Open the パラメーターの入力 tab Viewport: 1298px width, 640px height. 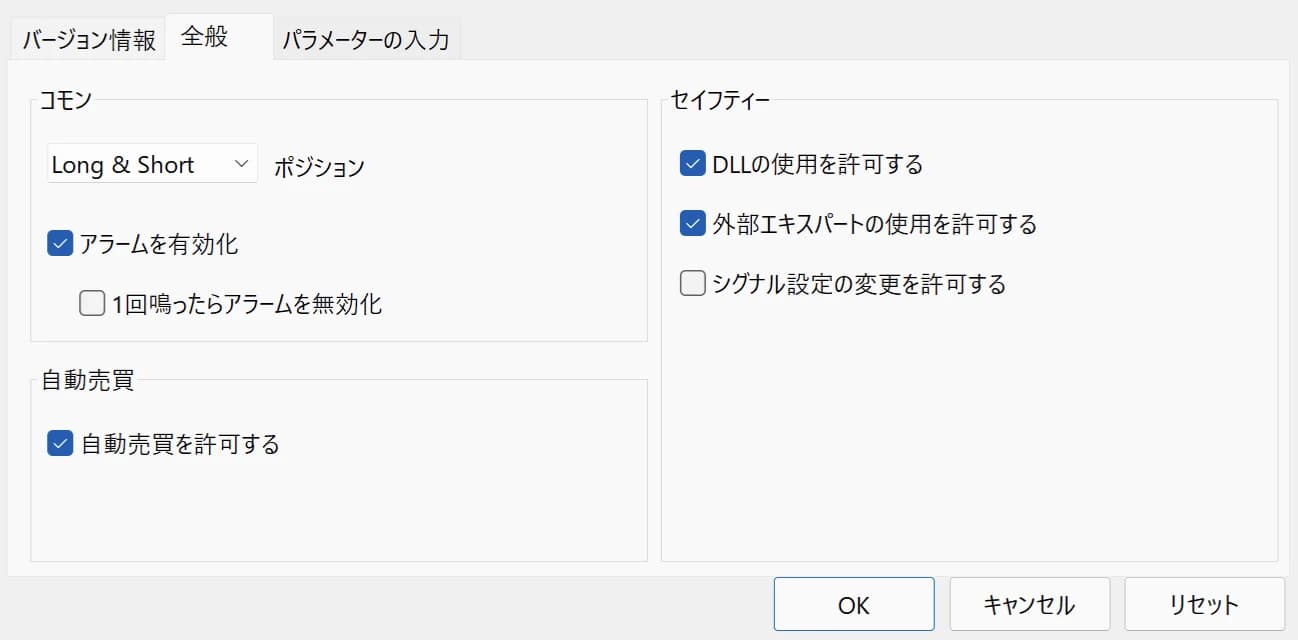(365, 41)
